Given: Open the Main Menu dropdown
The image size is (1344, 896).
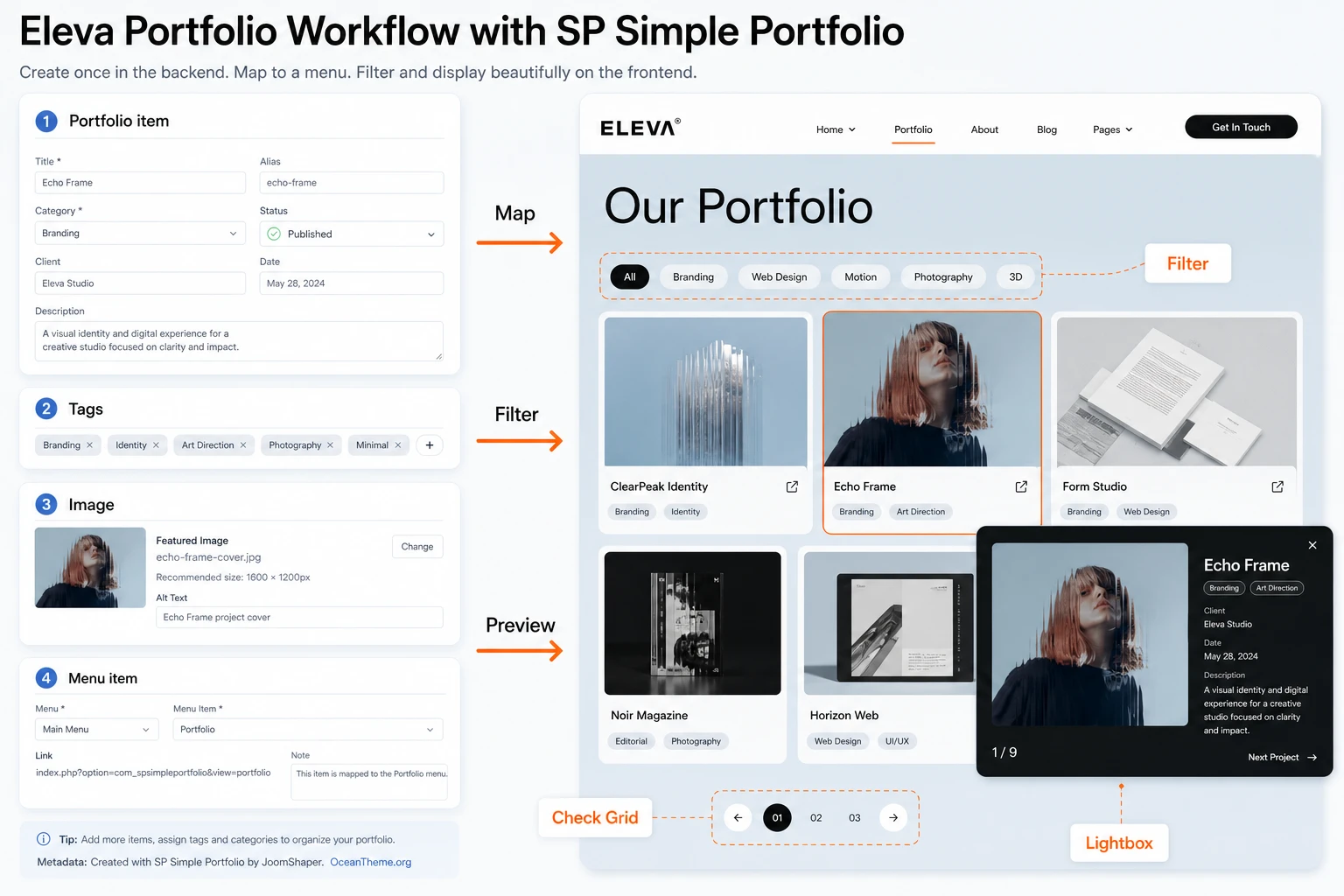Looking at the screenshot, I should [97, 730].
